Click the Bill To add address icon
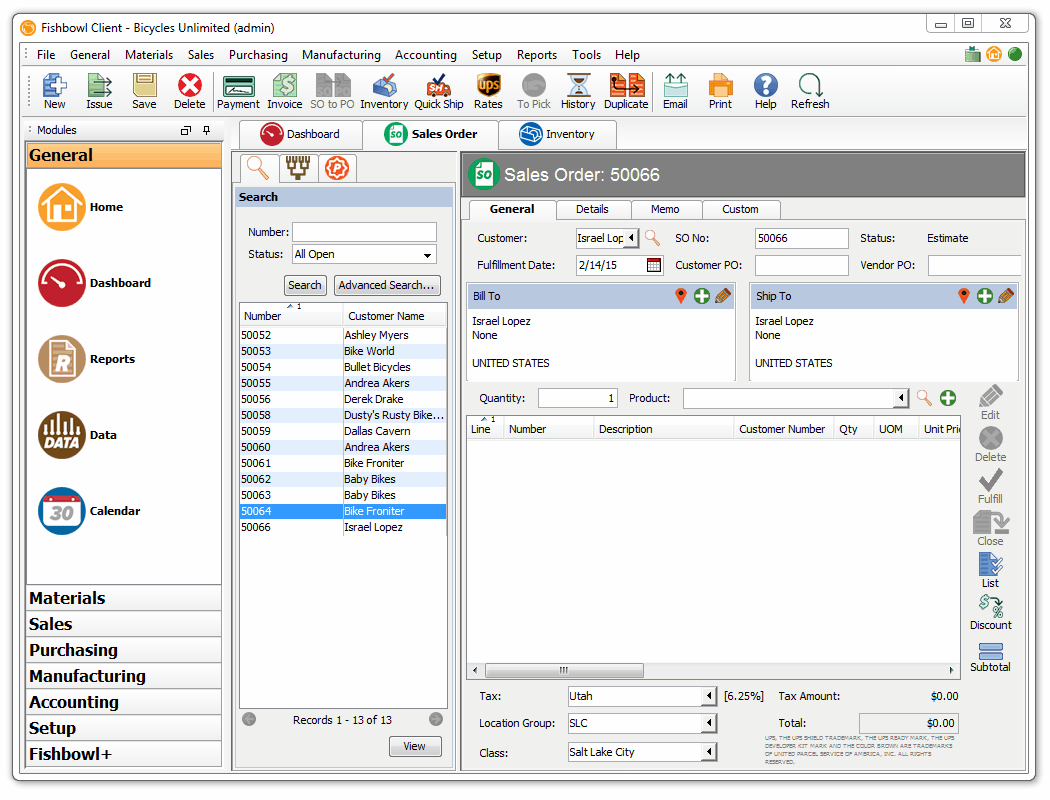 point(702,296)
